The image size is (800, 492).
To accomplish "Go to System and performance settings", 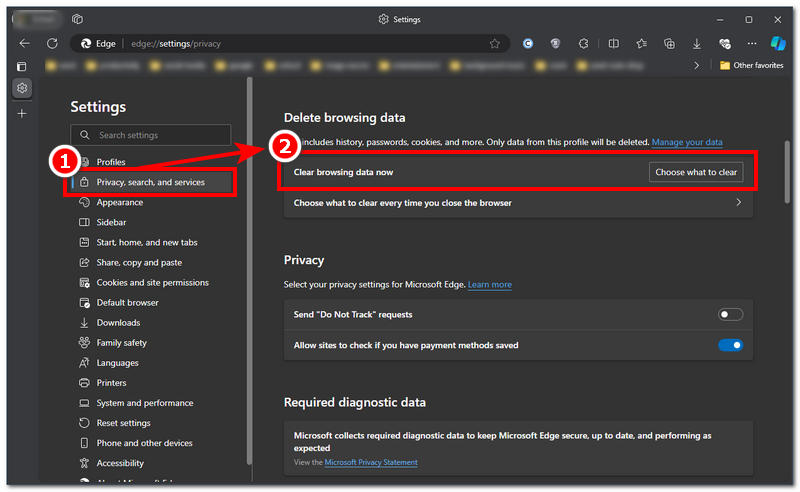I will tap(144, 403).
